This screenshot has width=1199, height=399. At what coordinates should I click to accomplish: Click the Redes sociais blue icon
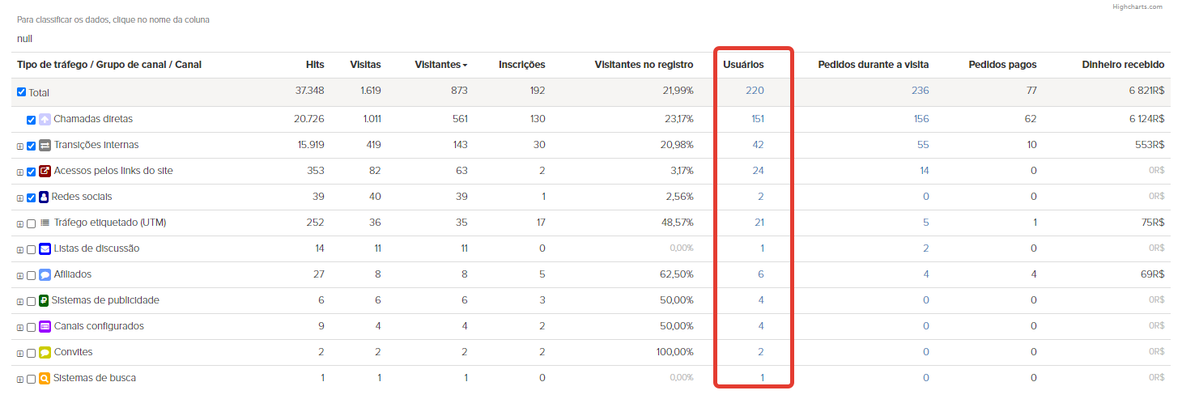point(45,197)
